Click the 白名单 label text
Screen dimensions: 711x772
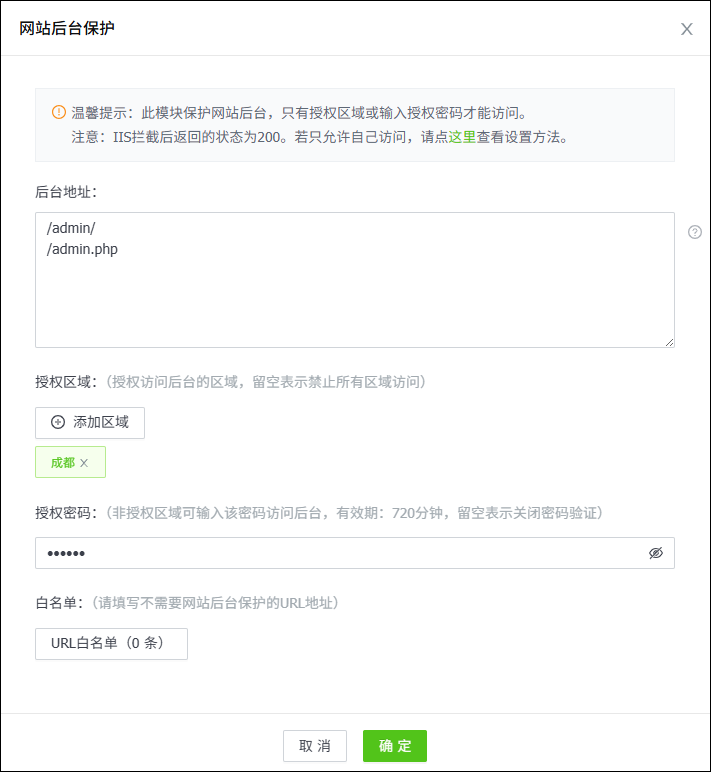point(57,603)
